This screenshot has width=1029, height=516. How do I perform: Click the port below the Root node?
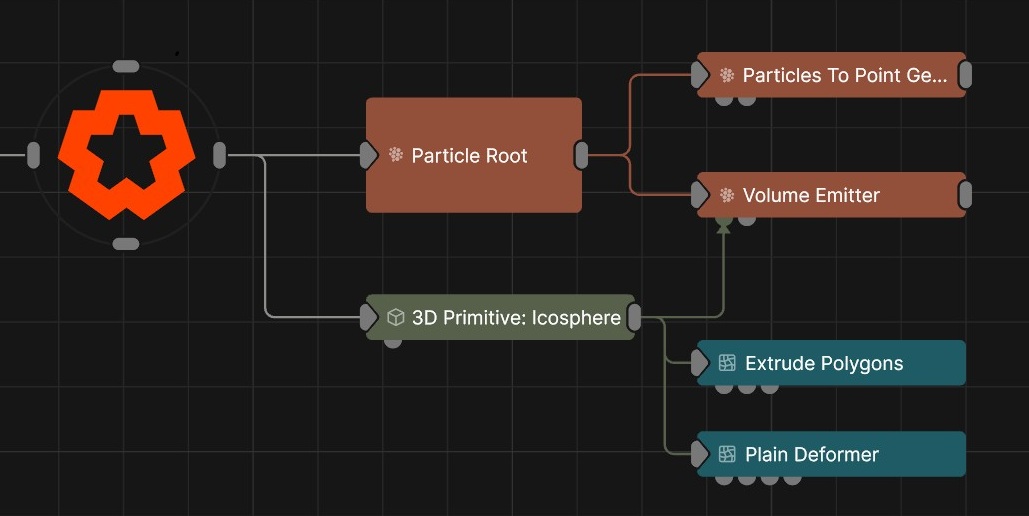point(126,244)
